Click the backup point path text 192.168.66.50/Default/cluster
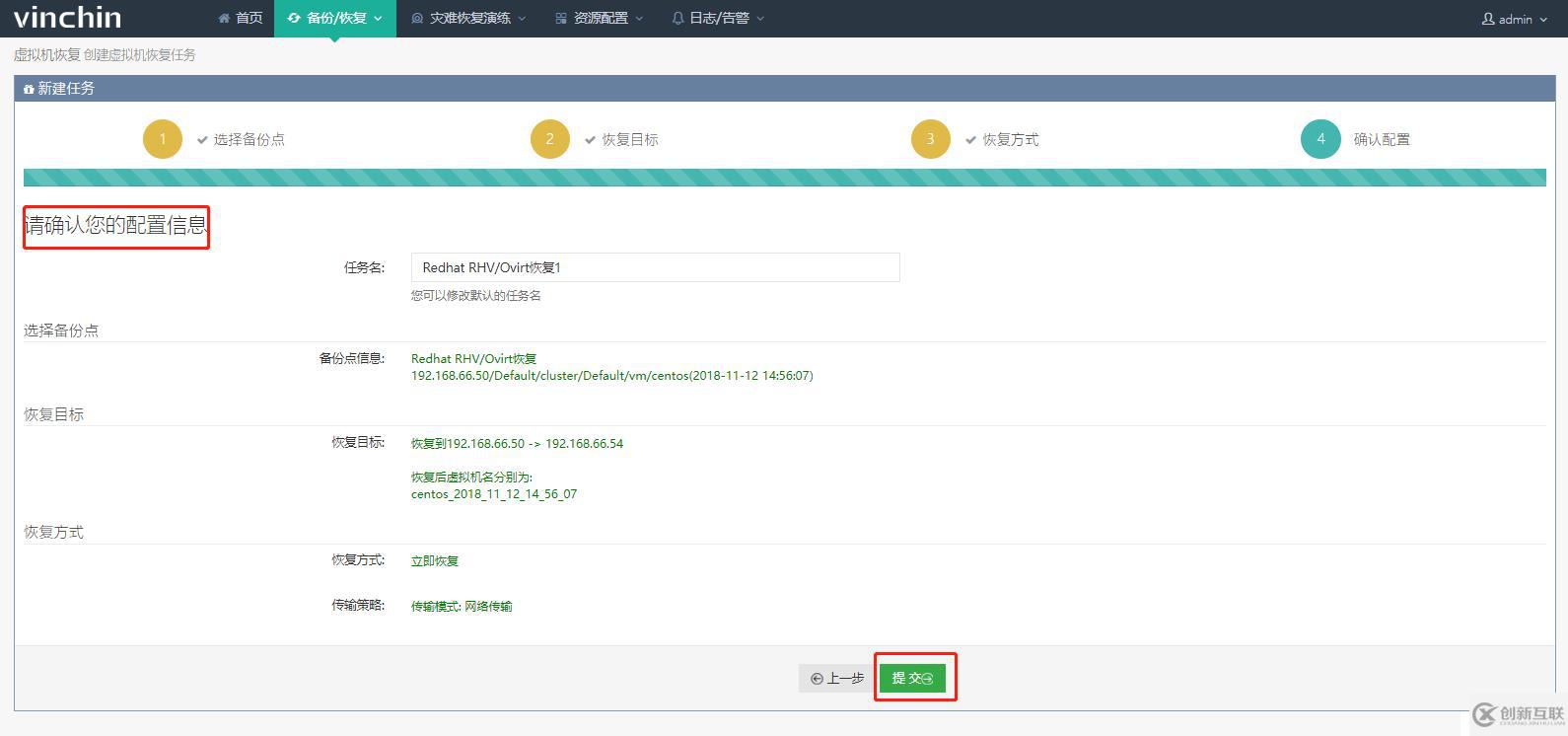Viewport: 1568px width, 736px height. coord(611,376)
